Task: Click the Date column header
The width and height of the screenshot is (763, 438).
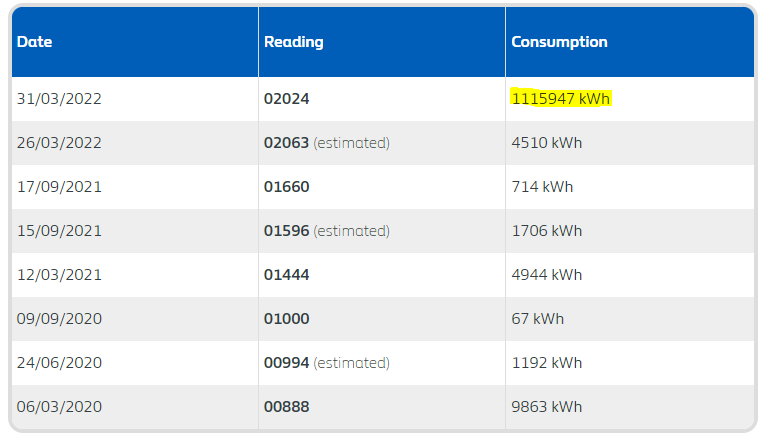Action: (x=34, y=42)
